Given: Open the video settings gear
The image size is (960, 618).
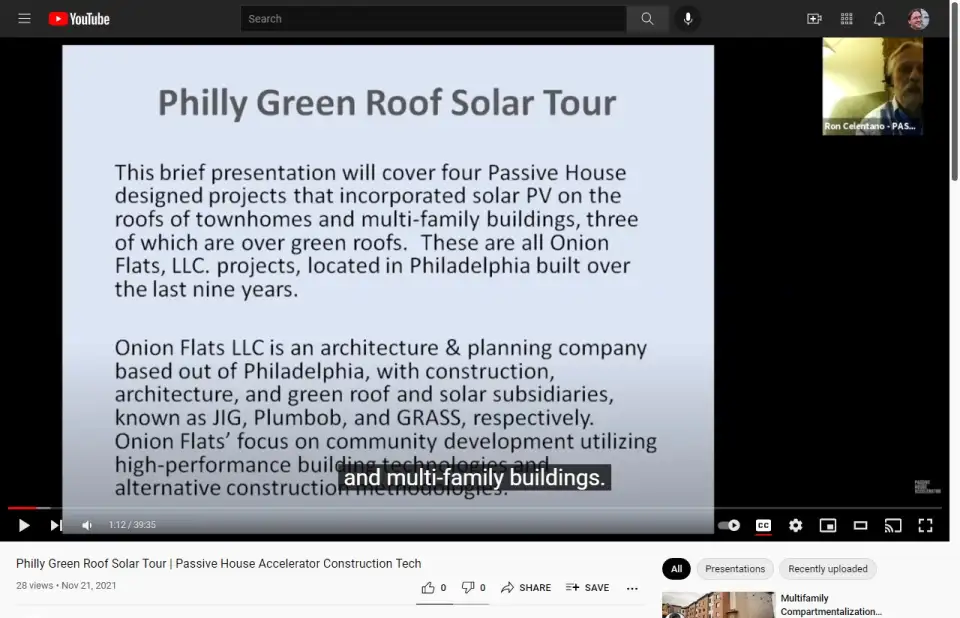Looking at the screenshot, I should pyautogui.click(x=795, y=525).
